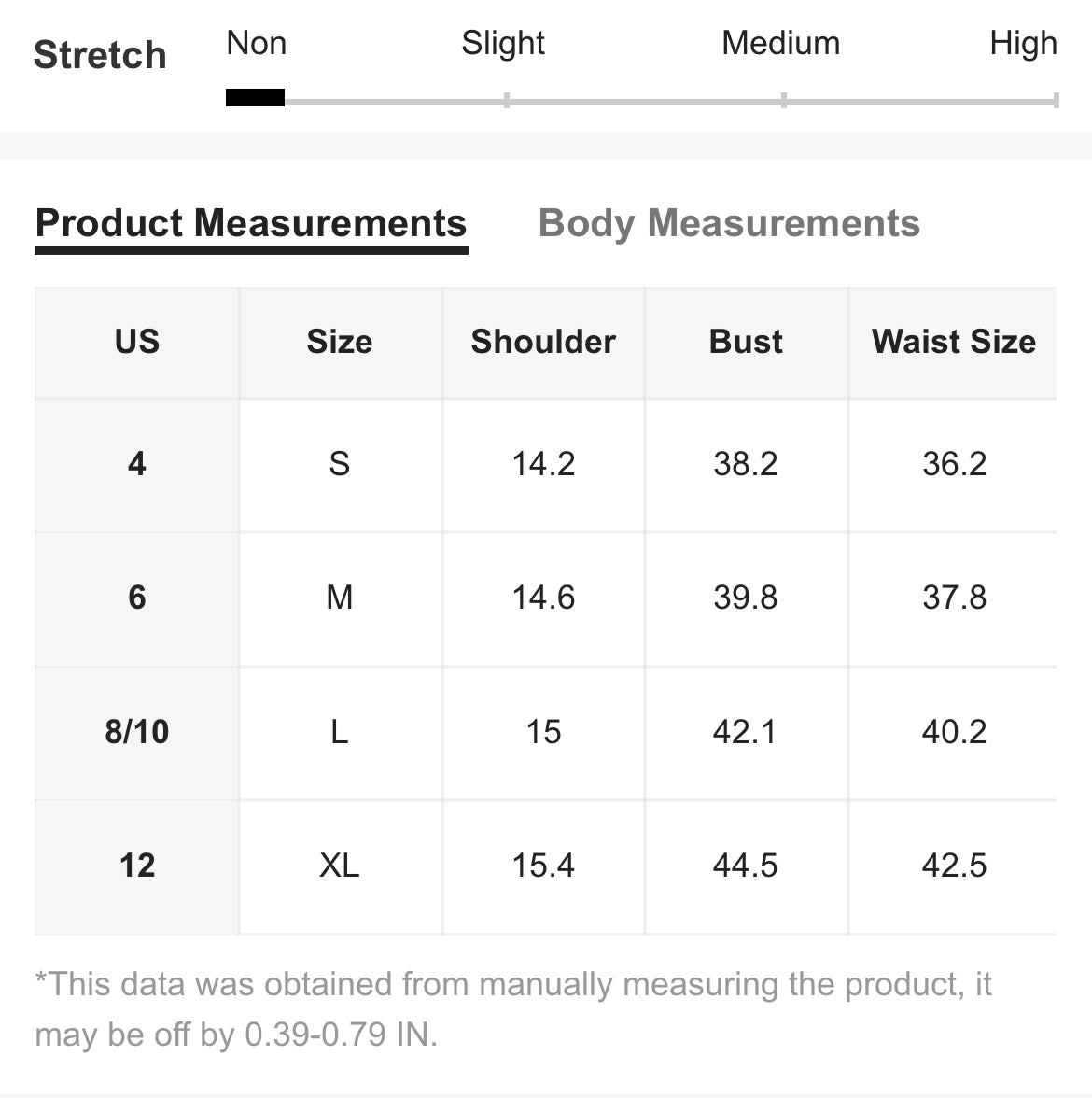This screenshot has height=1098, width=1092.
Task: Switch to the Body Measurements tab
Action: 729,224
